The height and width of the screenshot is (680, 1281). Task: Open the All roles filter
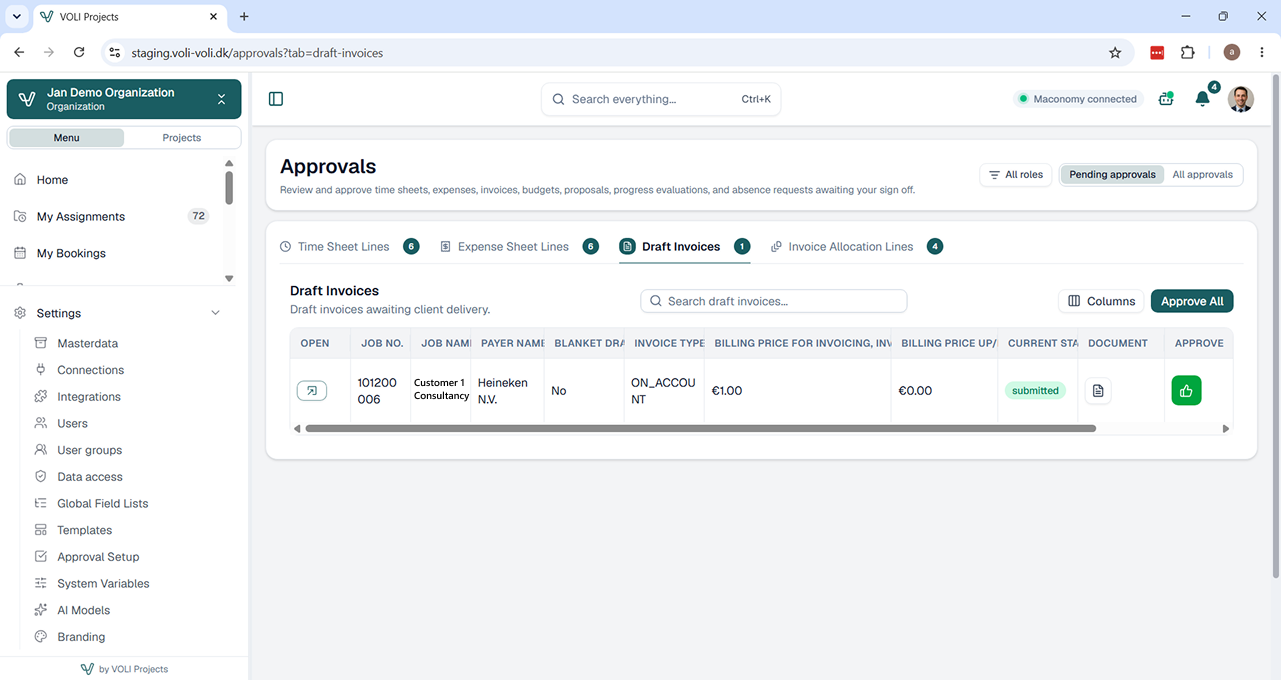tap(1016, 175)
